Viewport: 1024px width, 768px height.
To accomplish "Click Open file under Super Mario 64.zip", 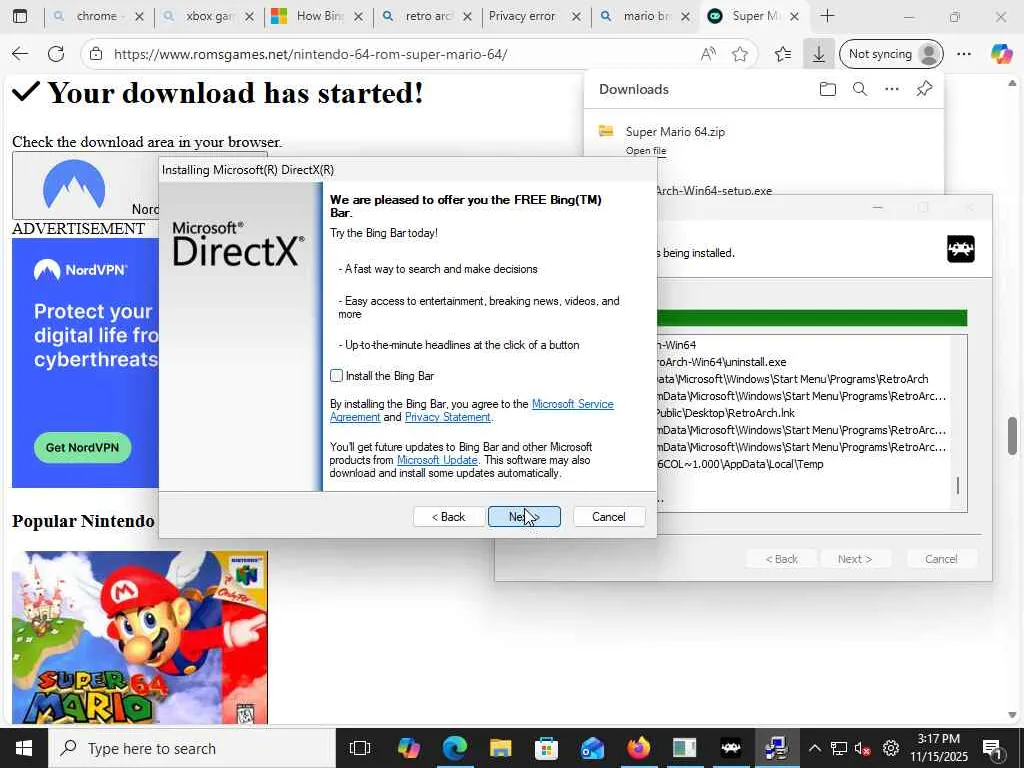I will tap(645, 151).
